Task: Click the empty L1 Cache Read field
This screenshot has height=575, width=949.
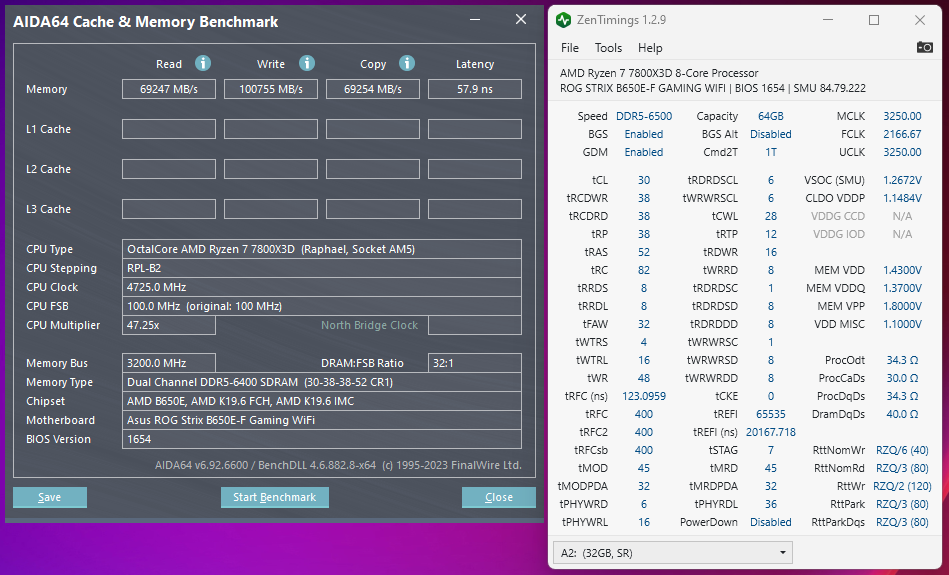Action: [x=169, y=129]
